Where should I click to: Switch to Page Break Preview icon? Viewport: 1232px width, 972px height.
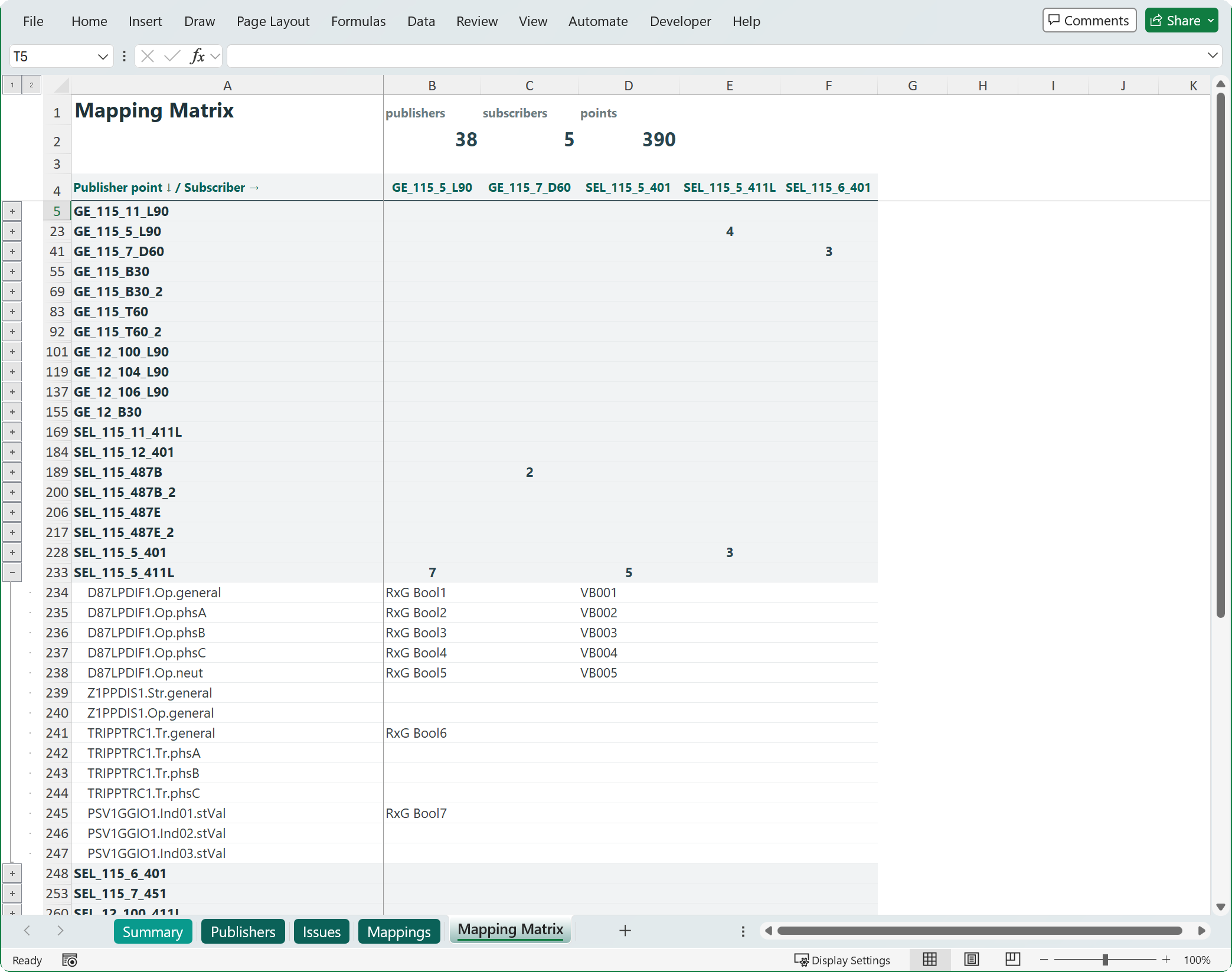(x=1012, y=960)
